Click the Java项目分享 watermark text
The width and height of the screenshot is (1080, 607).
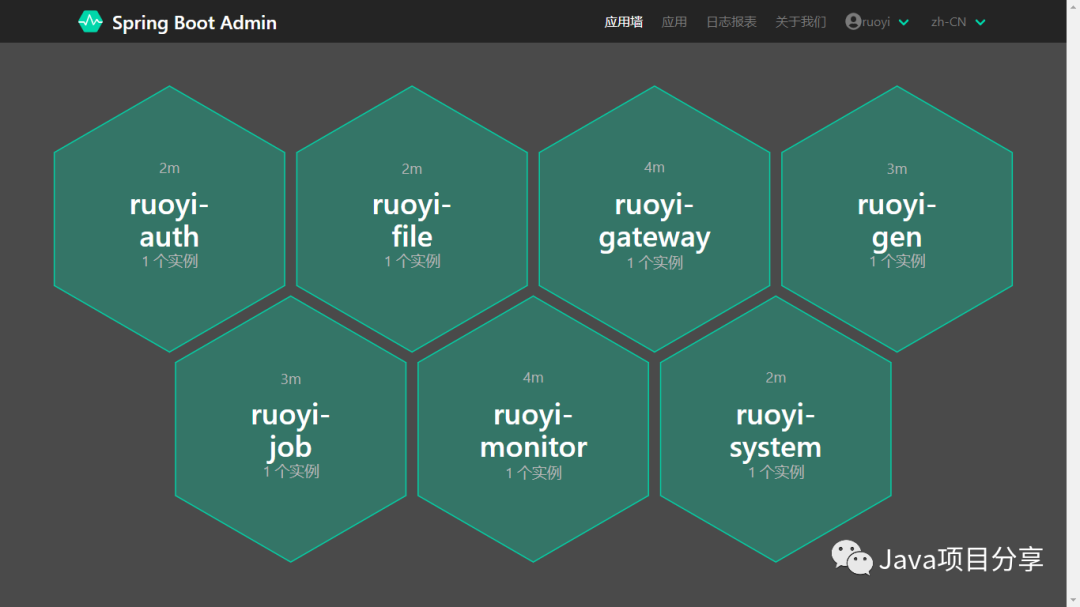[x=961, y=559]
